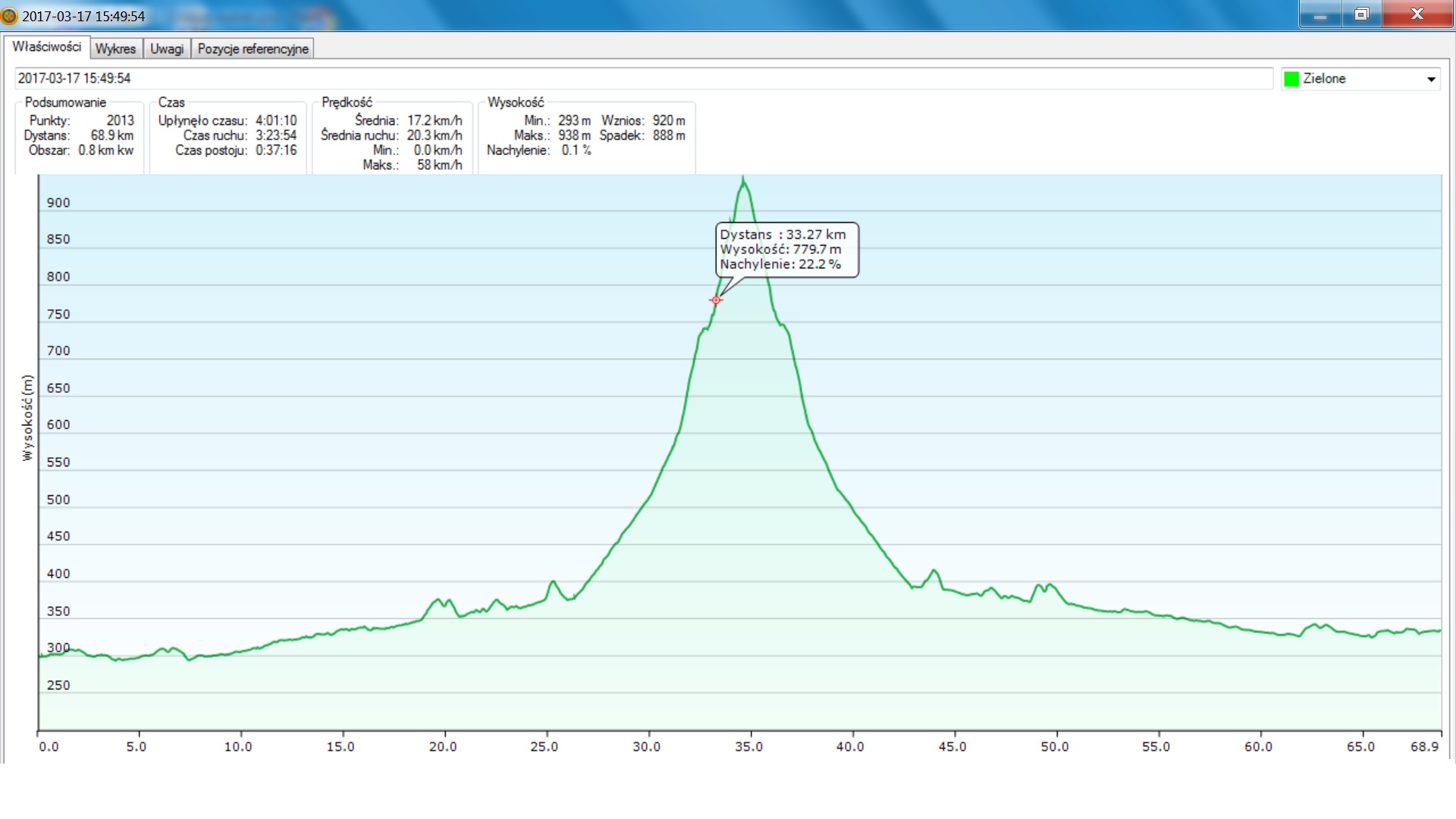Click the Maks. 938 m elevation value
Viewport: 1456px width, 819px height.
pos(574,135)
